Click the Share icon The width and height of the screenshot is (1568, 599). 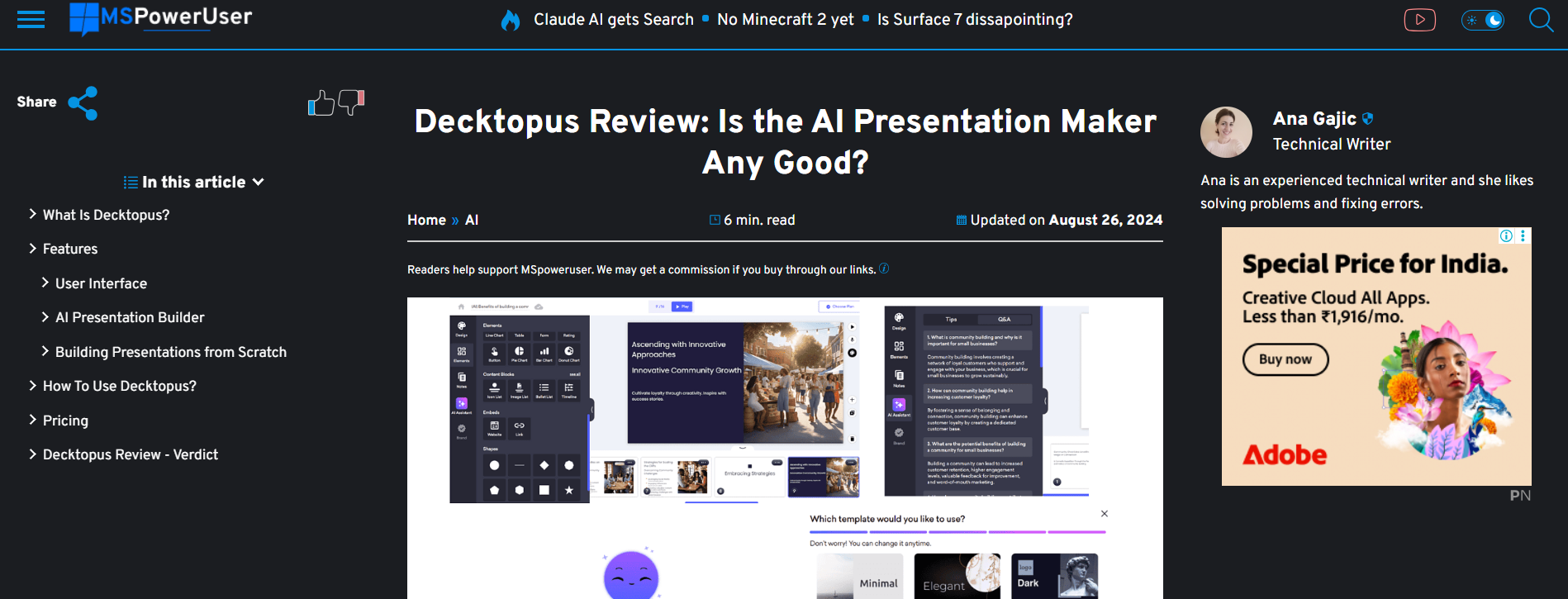click(x=83, y=103)
